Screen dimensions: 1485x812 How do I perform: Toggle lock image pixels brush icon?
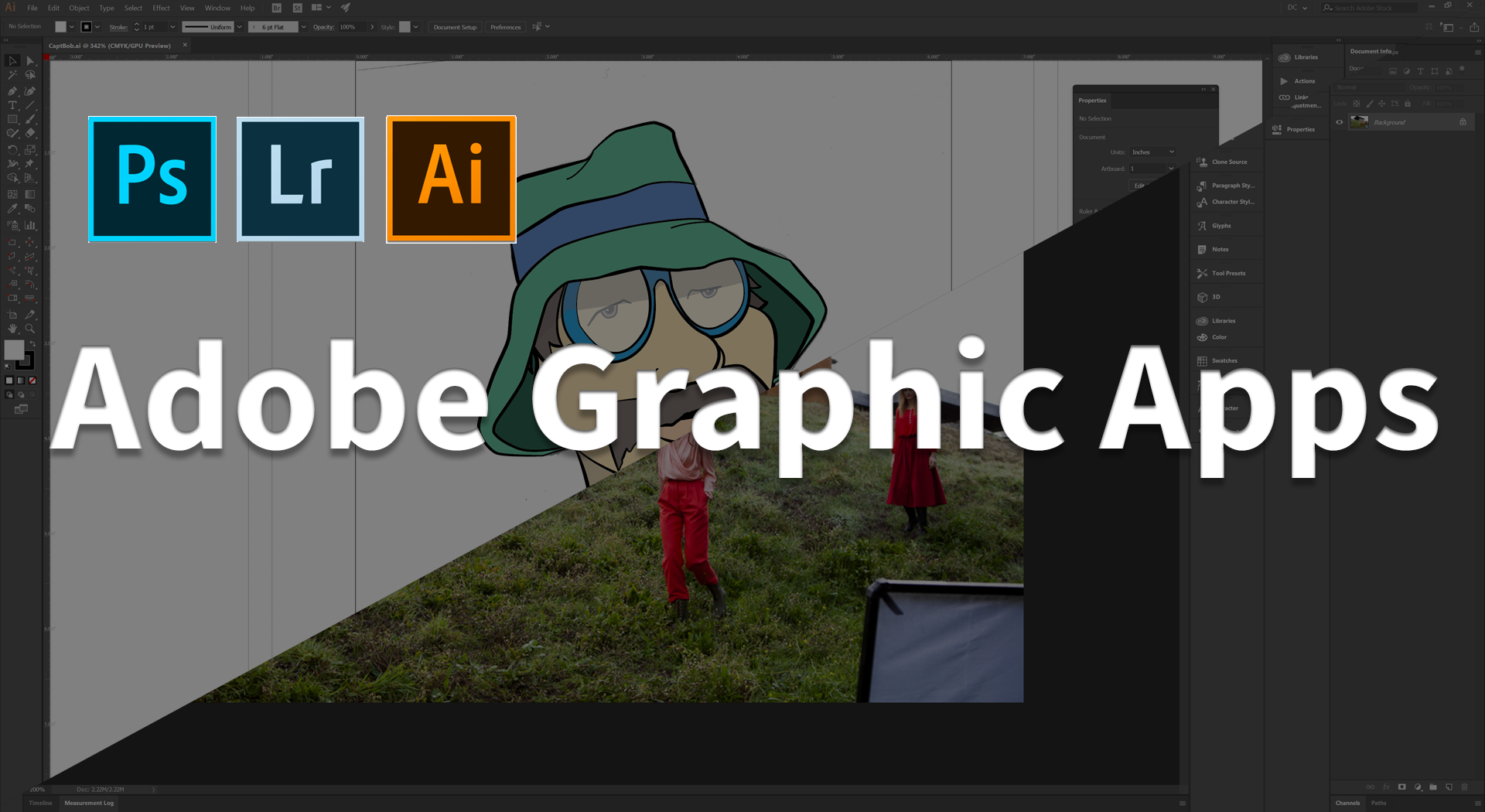tap(1370, 104)
